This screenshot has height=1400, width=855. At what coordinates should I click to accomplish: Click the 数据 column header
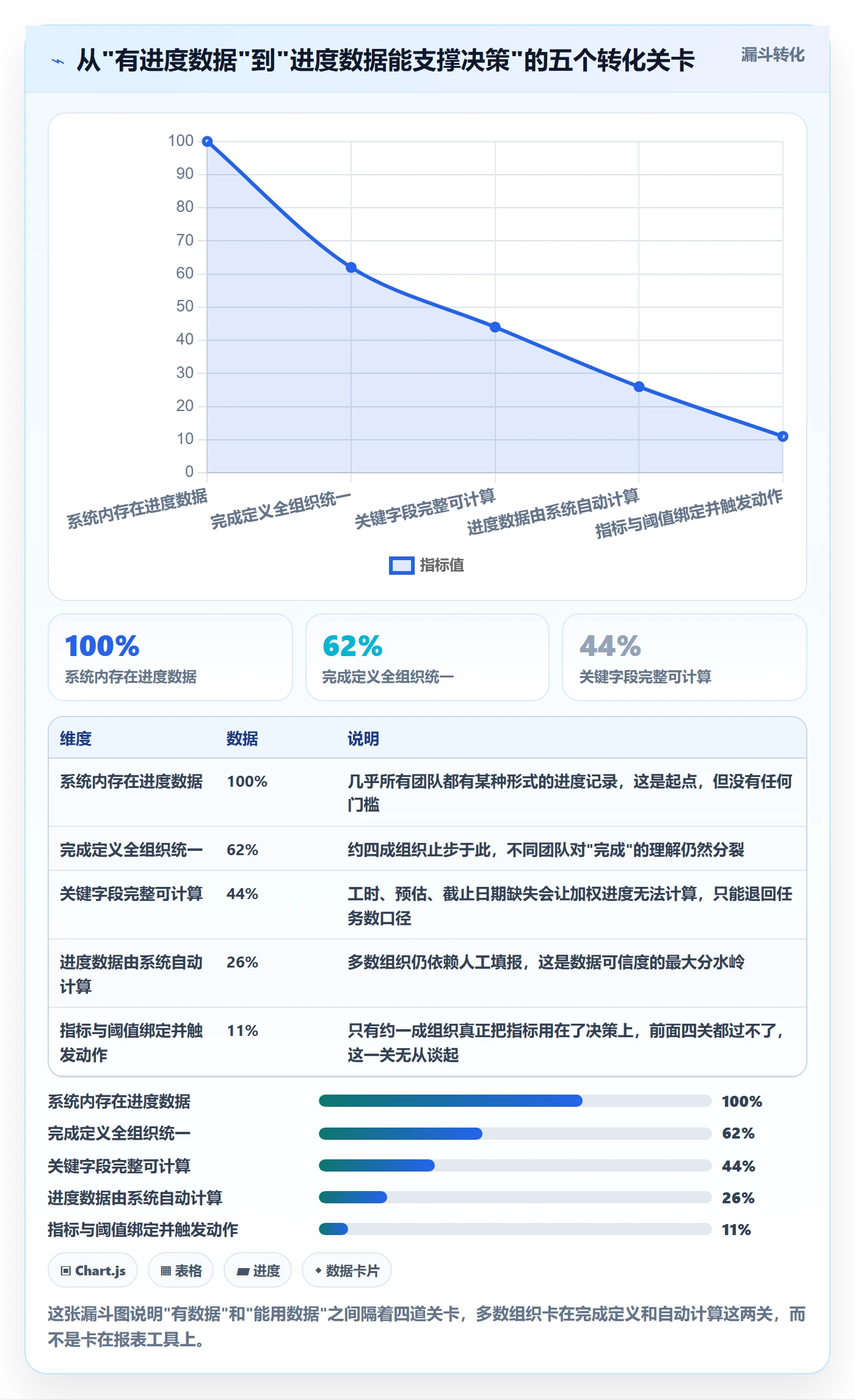point(242,738)
